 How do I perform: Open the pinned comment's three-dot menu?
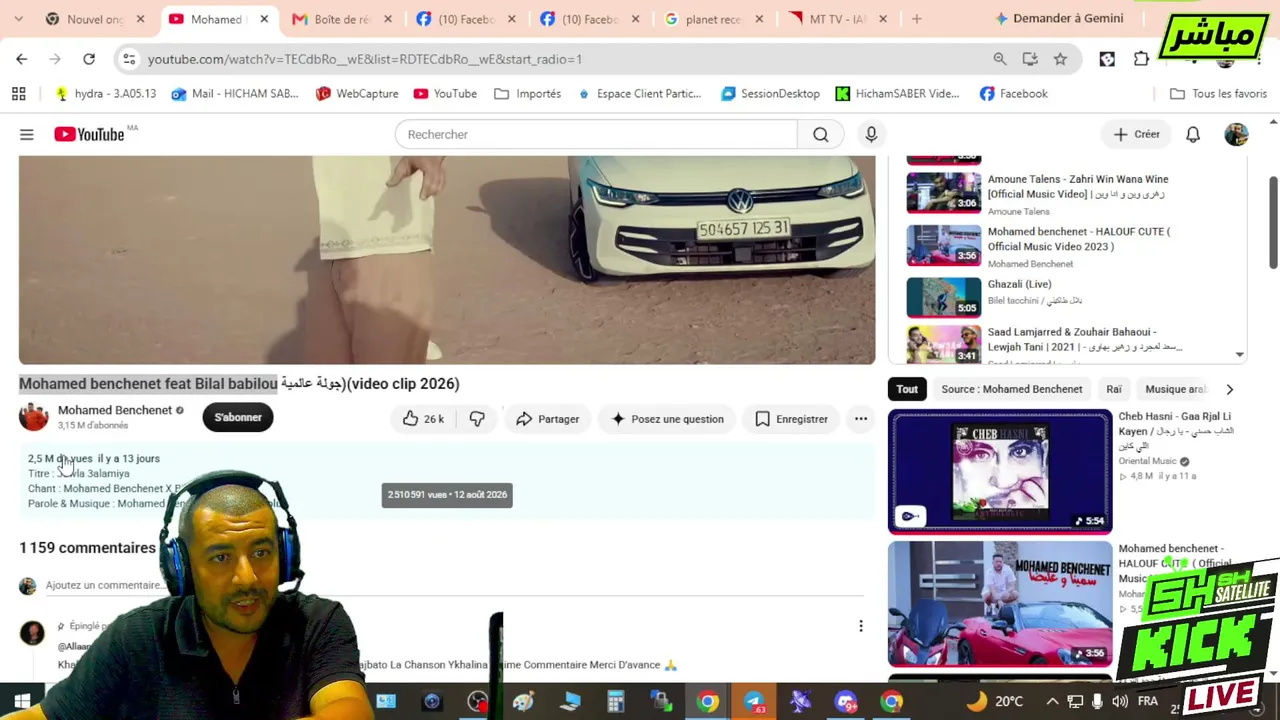pyautogui.click(x=860, y=626)
